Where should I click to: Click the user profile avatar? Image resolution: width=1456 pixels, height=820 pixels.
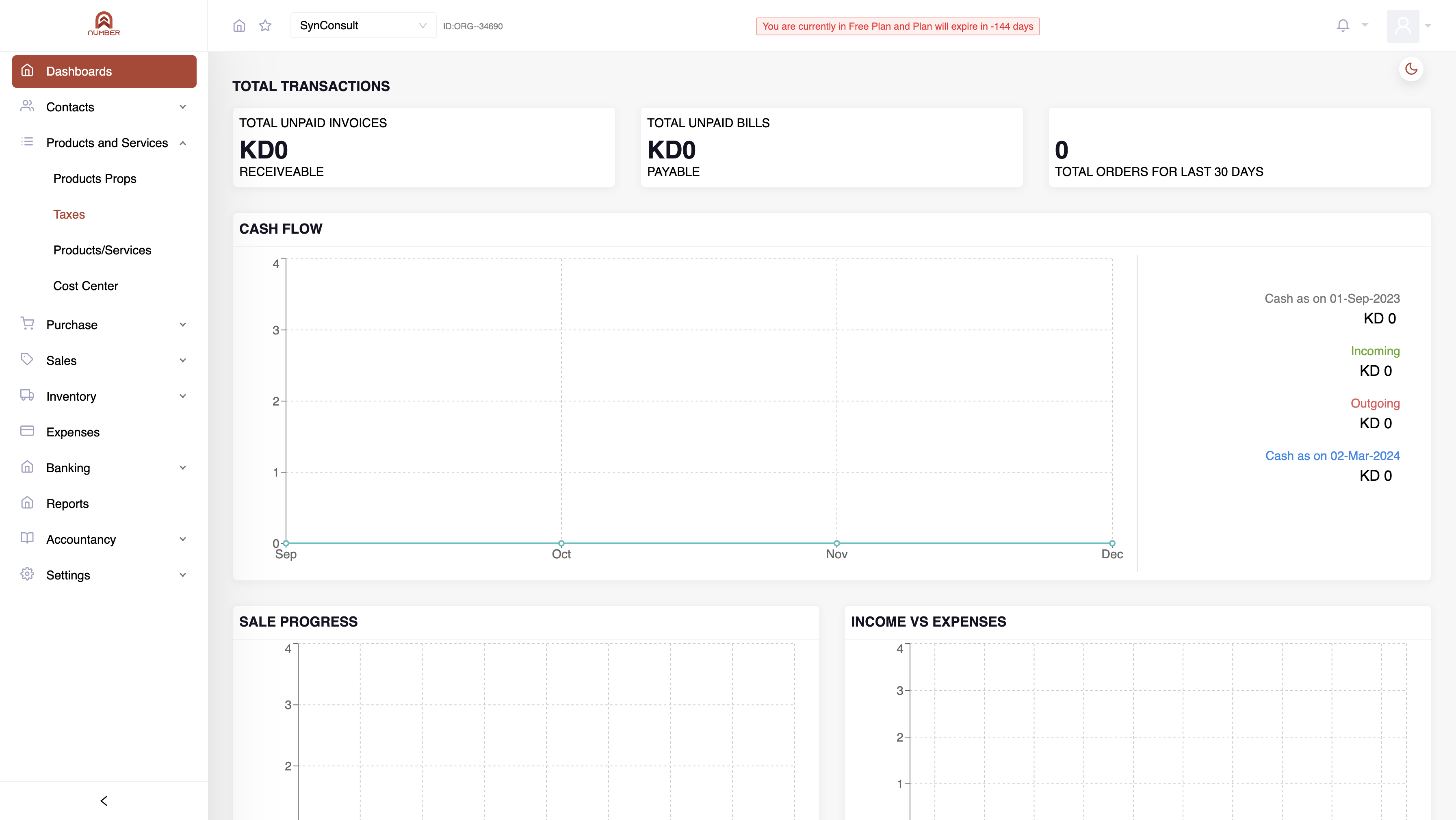click(x=1403, y=26)
